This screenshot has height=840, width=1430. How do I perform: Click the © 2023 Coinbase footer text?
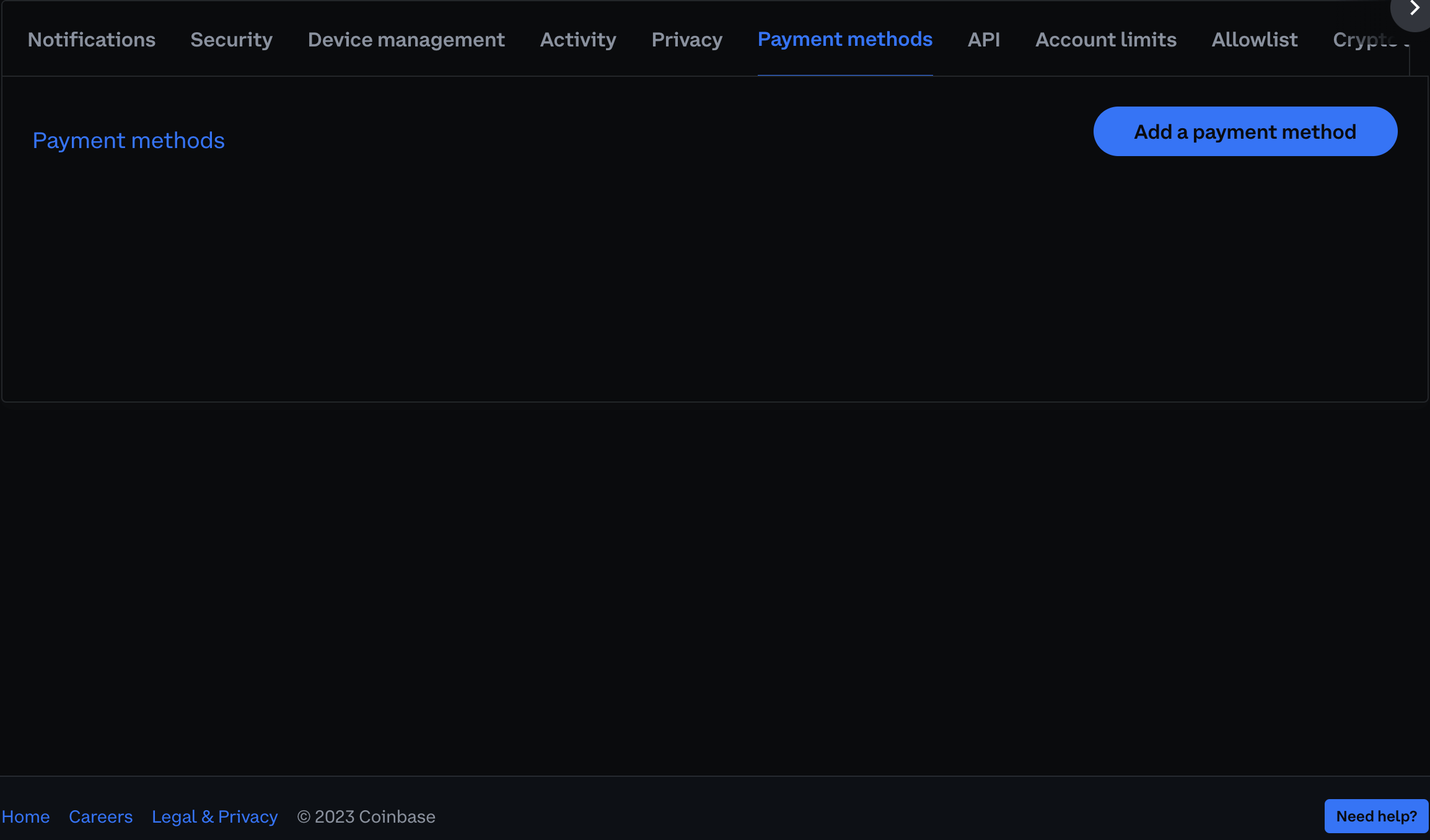[366, 816]
